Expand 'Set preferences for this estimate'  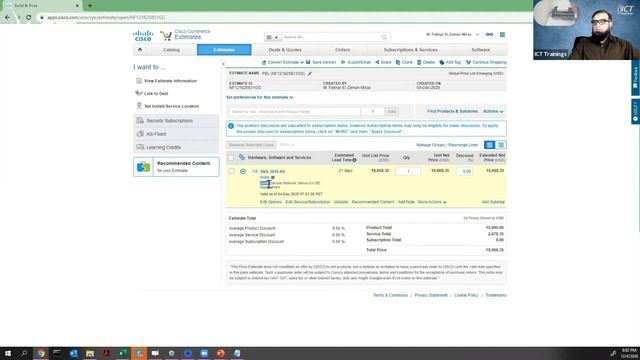pos(260,98)
